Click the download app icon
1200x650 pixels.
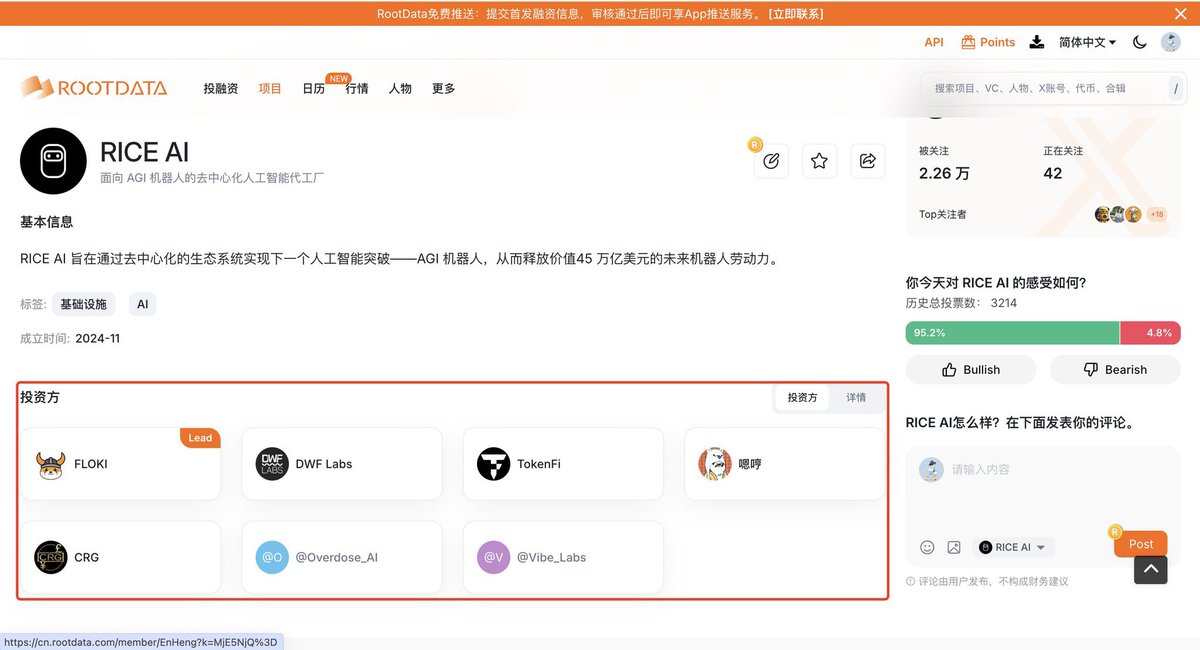(x=1037, y=42)
